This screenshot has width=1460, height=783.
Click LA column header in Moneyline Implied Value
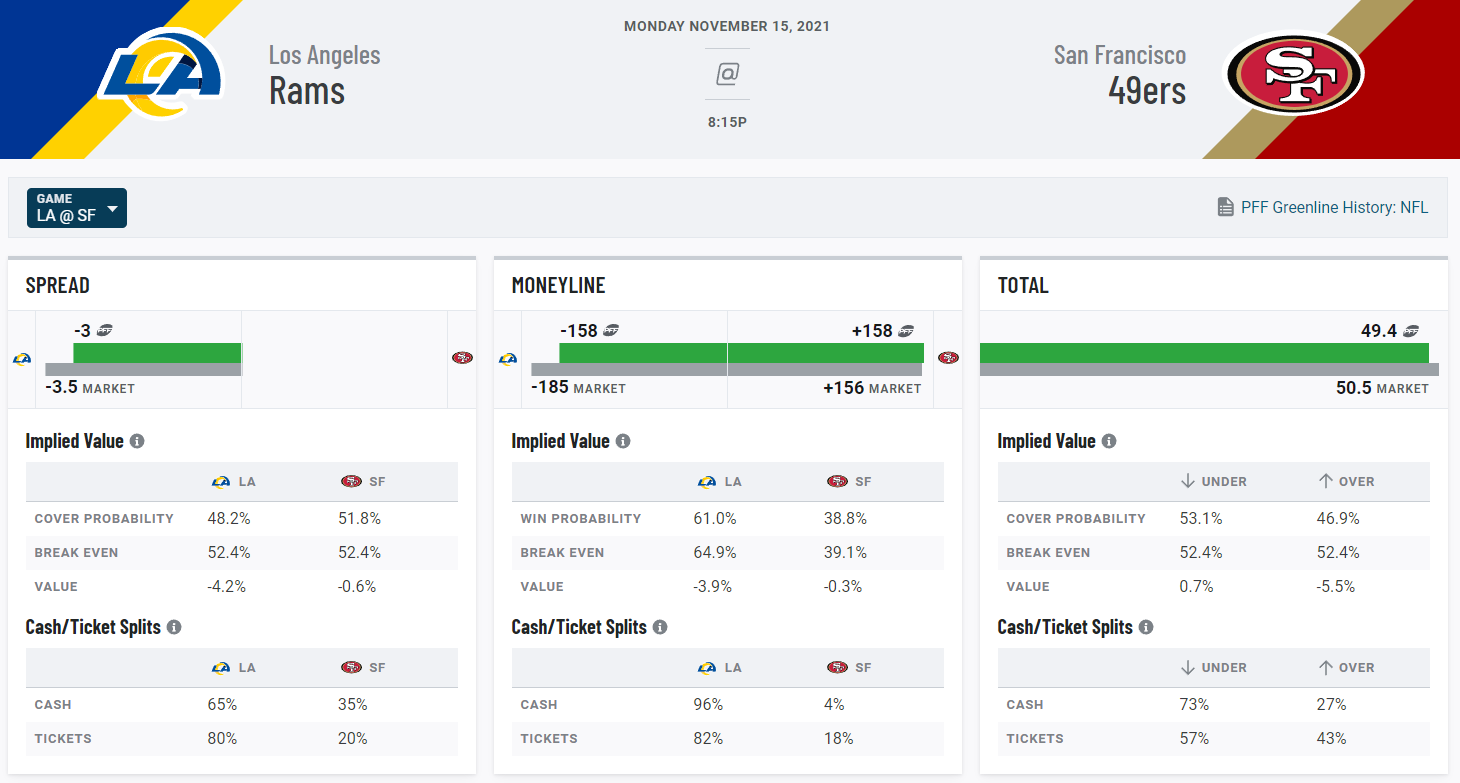coord(720,481)
